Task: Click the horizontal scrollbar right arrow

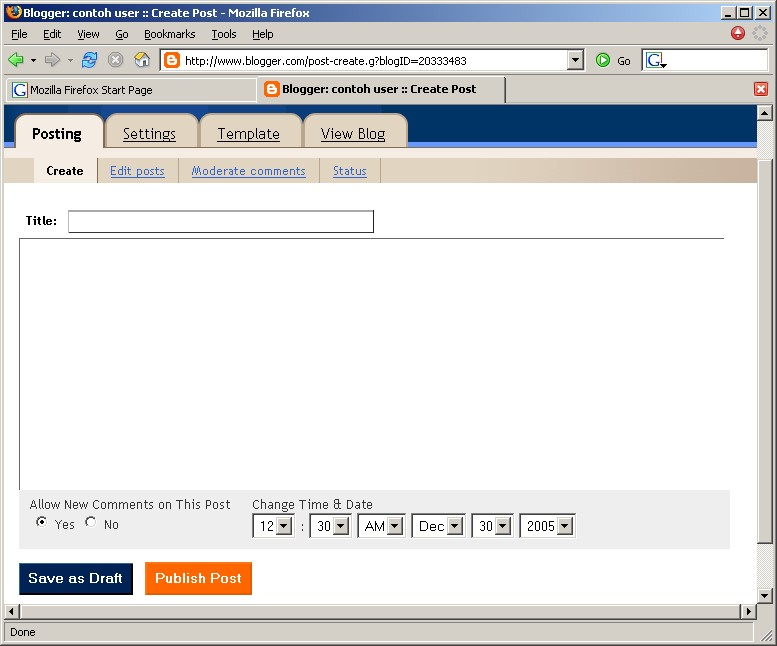Action: (x=748, y=611)
